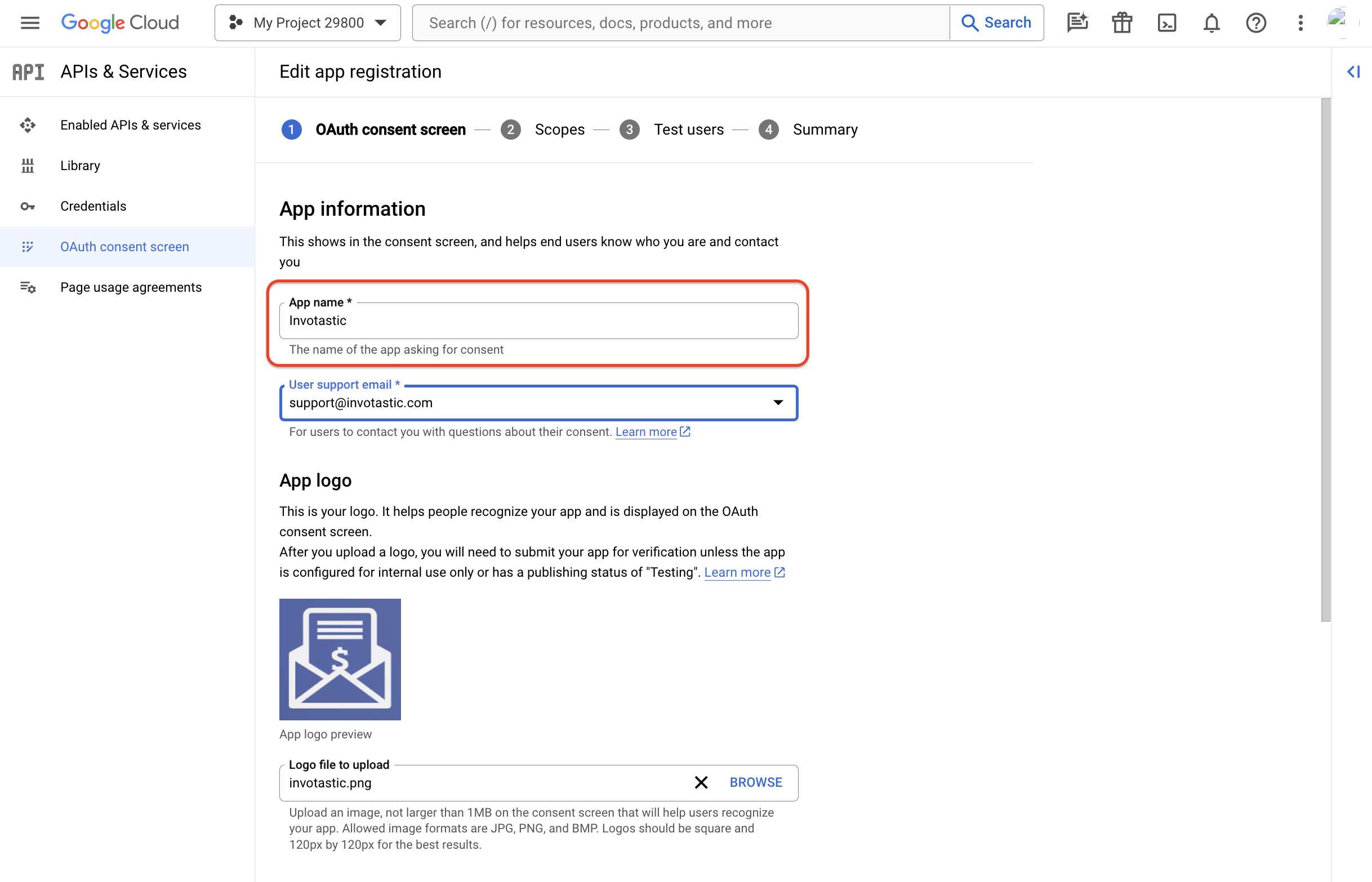Open Page usage agreements

pyautogui.click(x=127, y=287)
